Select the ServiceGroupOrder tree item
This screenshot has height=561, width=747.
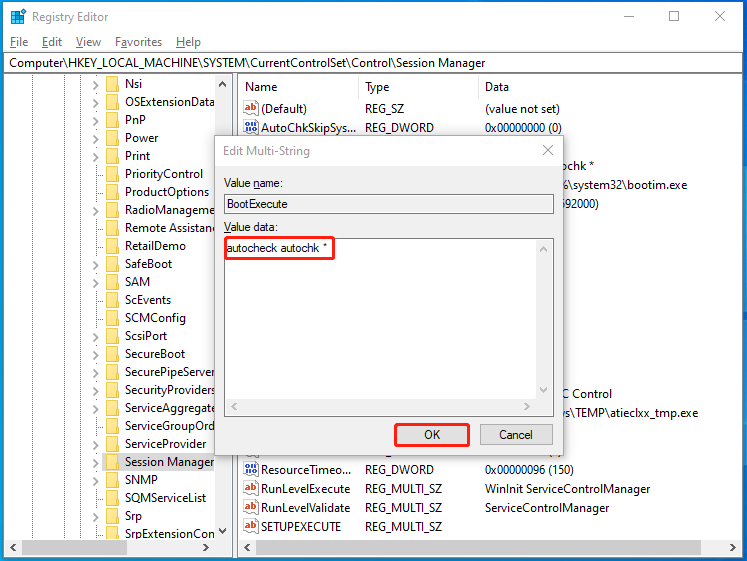170,426
